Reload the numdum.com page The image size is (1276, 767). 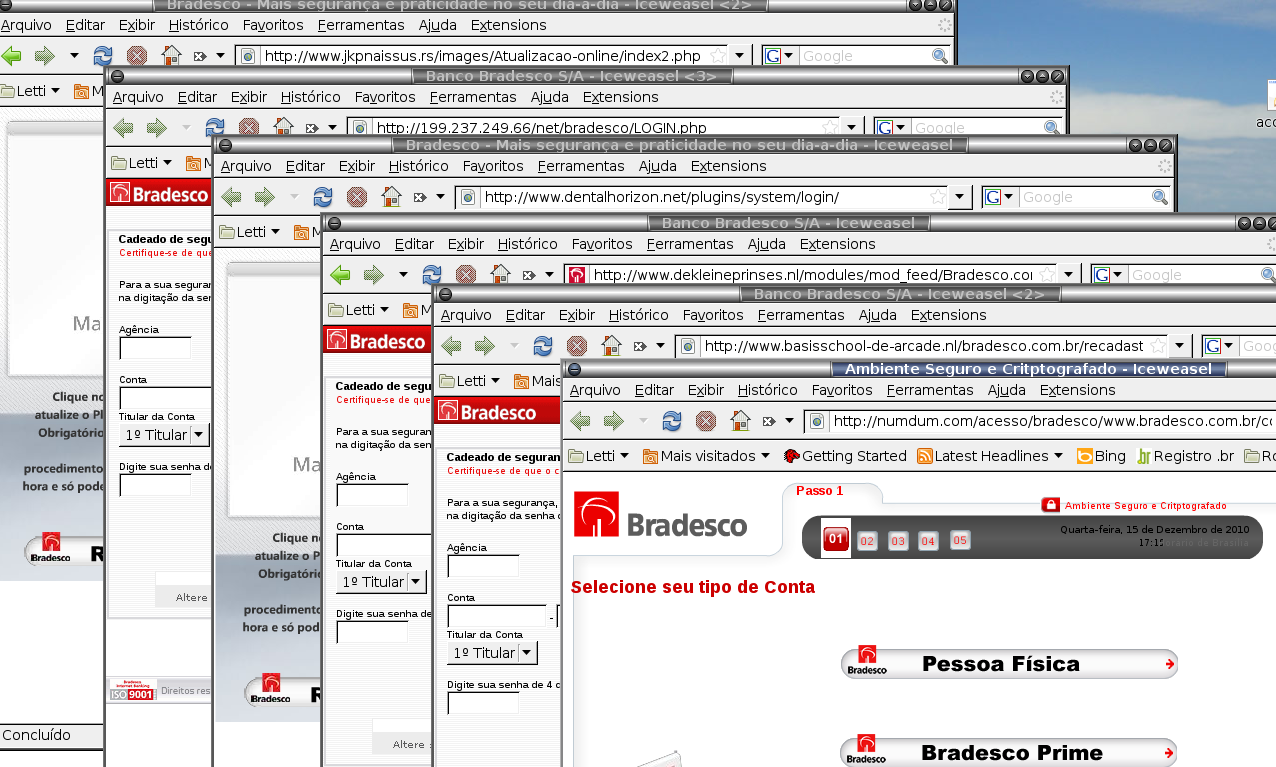click(x=672, y=420)
